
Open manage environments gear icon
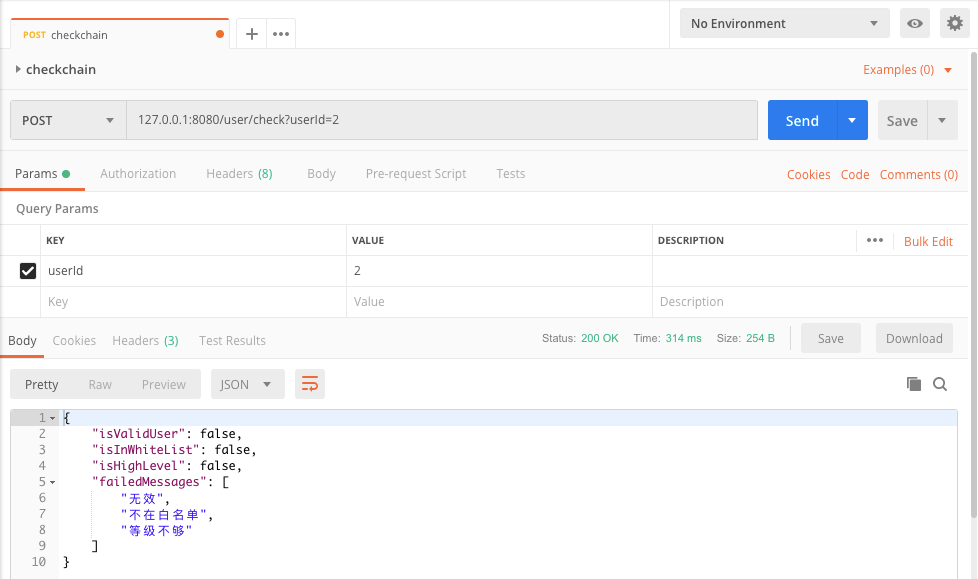955,24
